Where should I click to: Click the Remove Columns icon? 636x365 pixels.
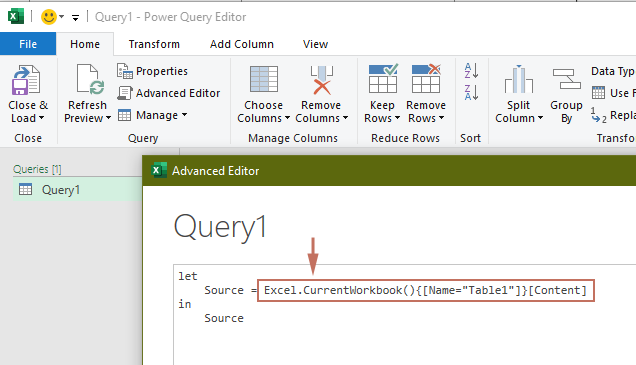[x=322, y=80]
